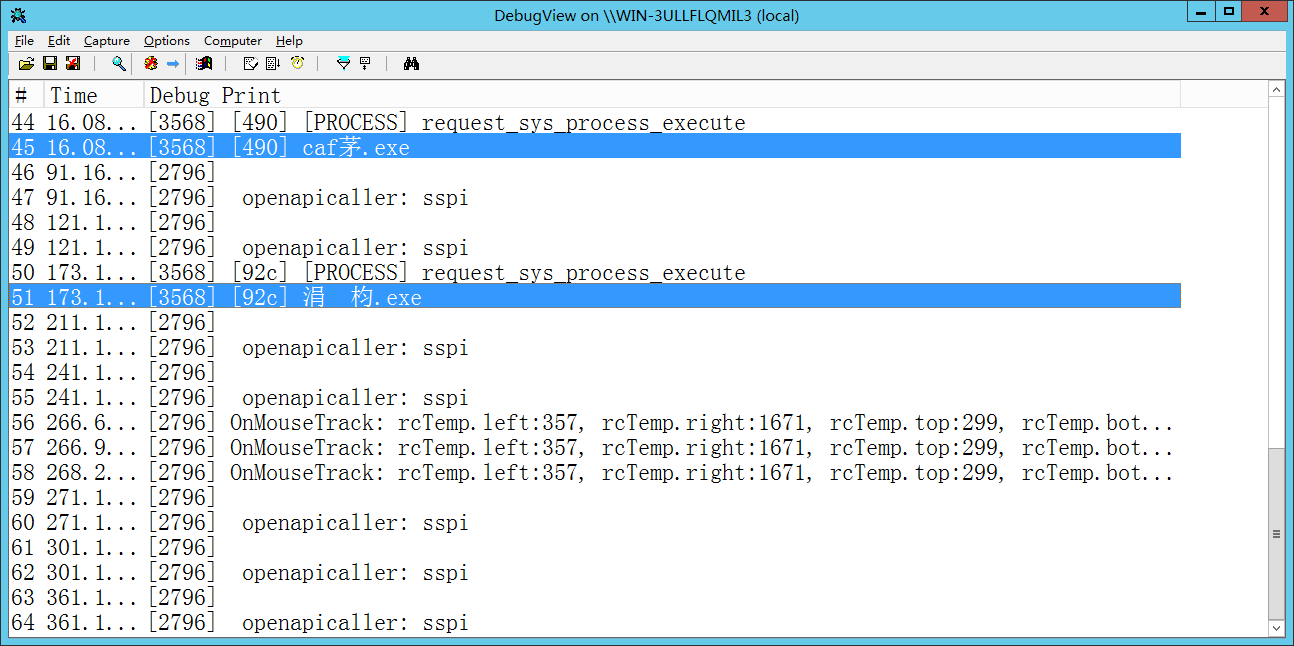
Task: Click the scrollbar down arrow
Action: [x=1276, y=628]
